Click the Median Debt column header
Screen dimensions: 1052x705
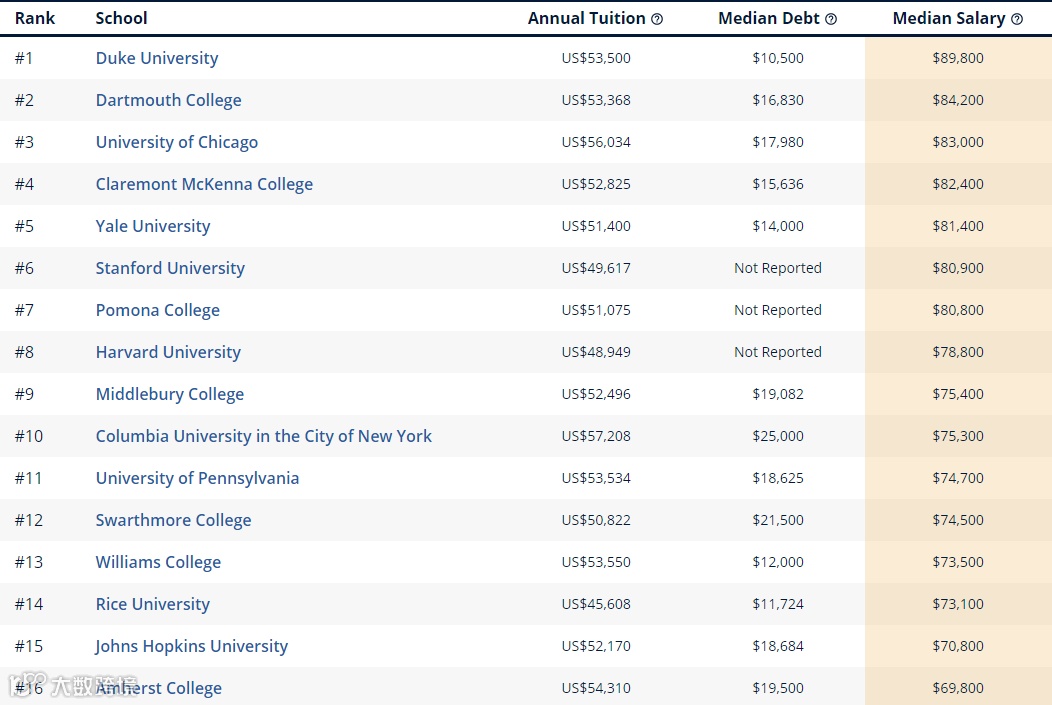click(769, 18)
